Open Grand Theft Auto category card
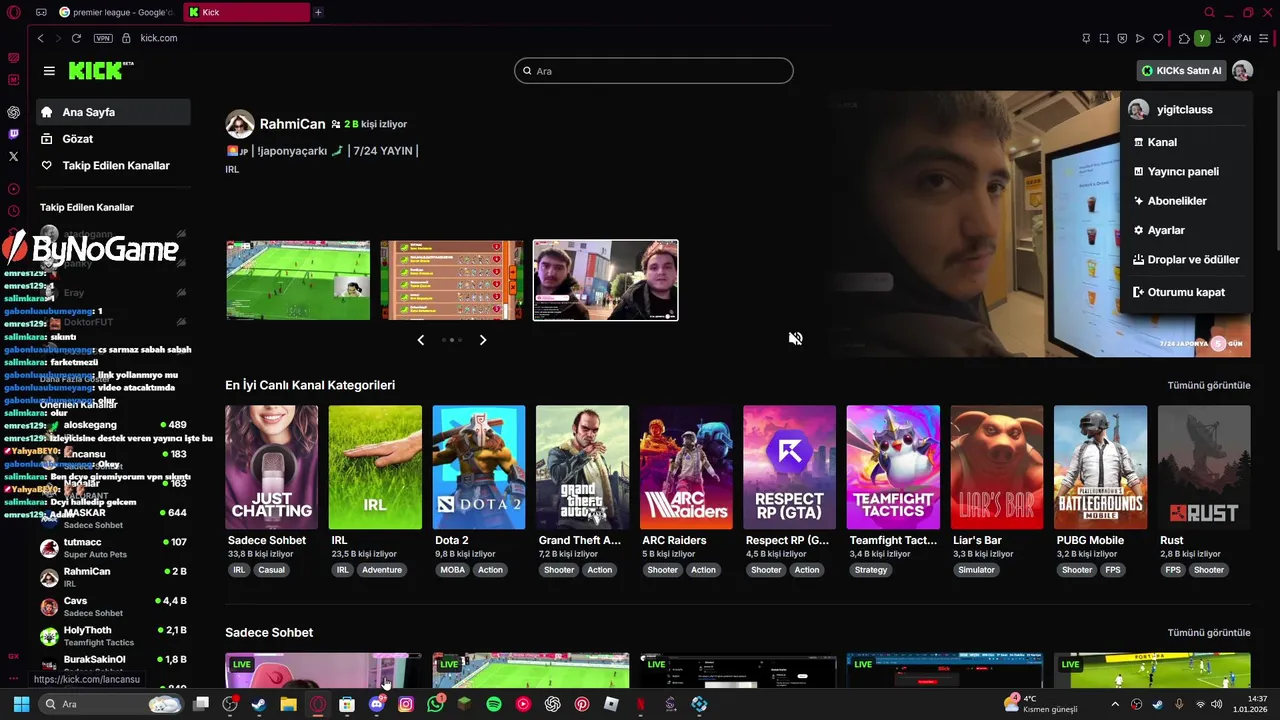 [582, 467]
